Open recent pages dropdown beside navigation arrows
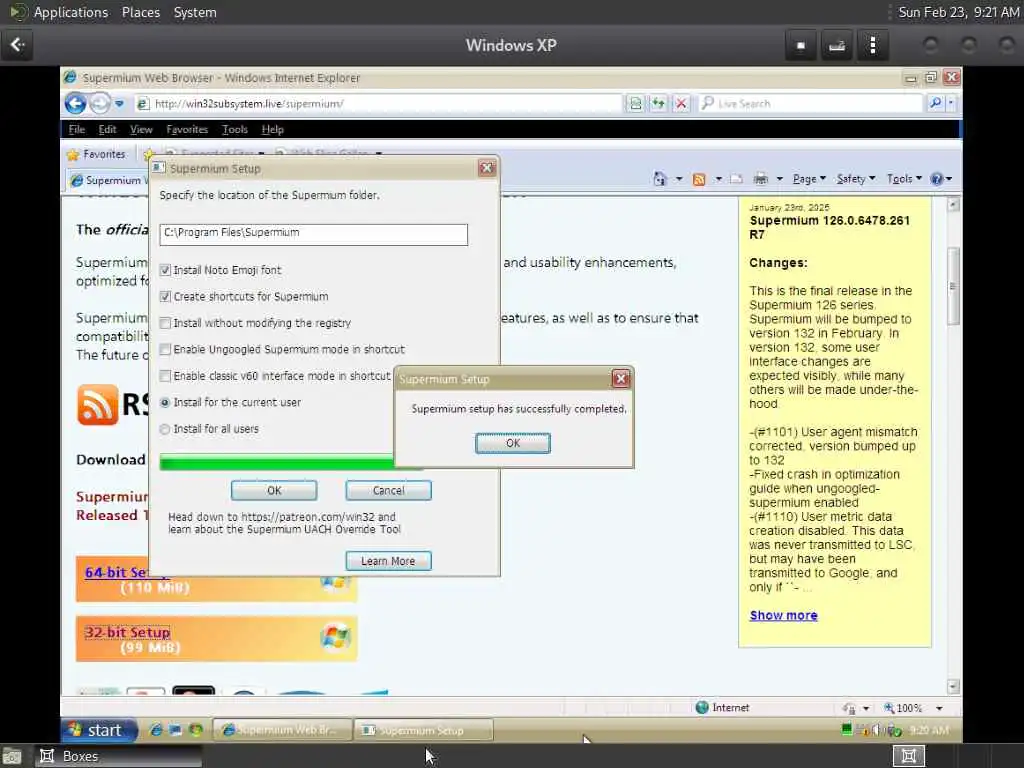 click(x=119, y=103)
